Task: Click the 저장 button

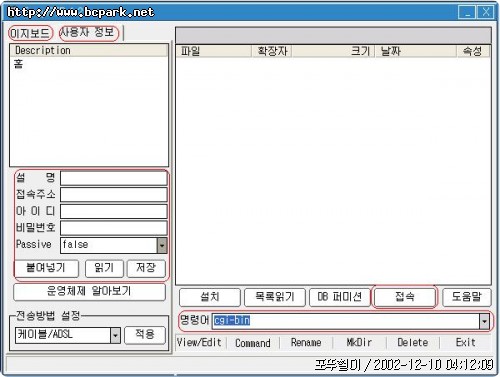Action: [x=146, y=268]
